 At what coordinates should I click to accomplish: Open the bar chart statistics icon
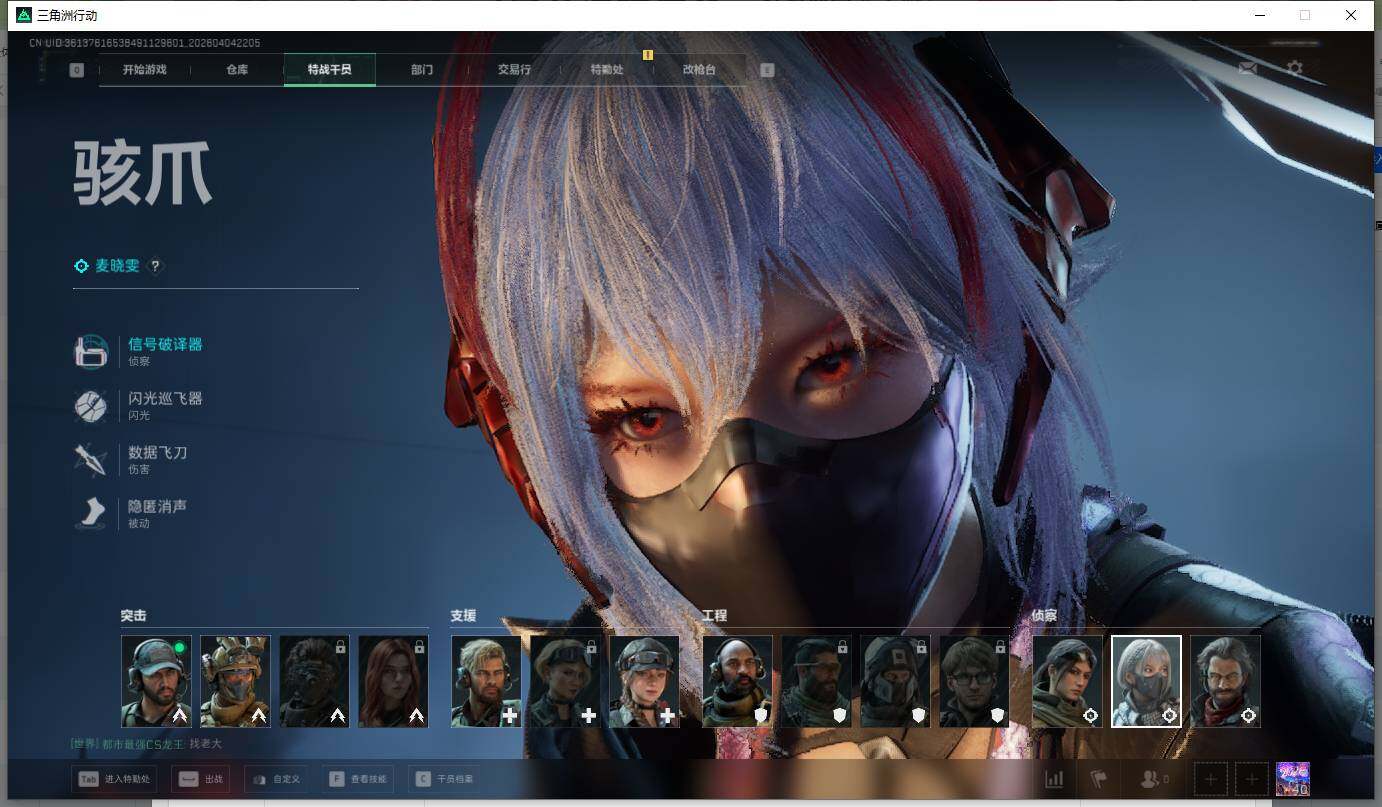pos(1054,779)
